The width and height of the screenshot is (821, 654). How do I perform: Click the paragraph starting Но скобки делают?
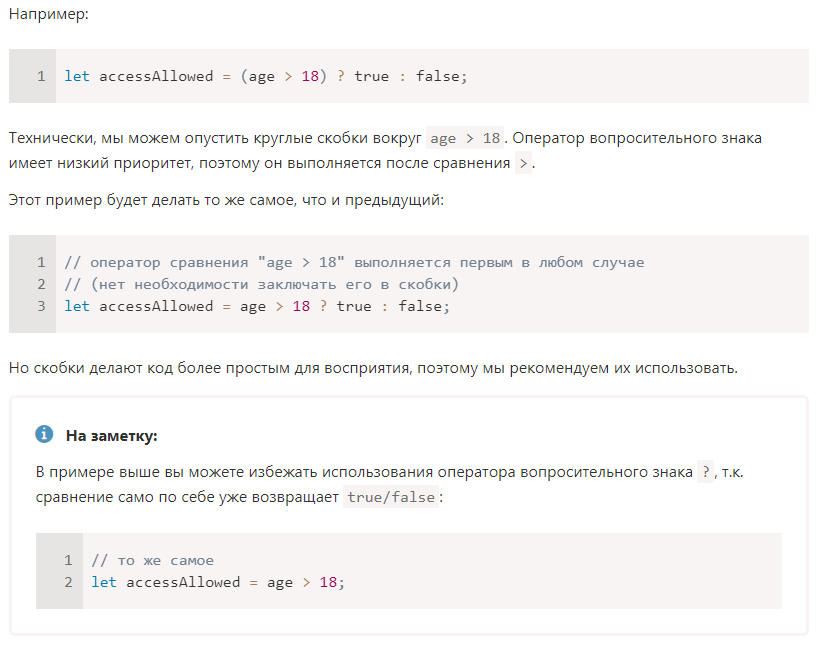click(373, 368)
